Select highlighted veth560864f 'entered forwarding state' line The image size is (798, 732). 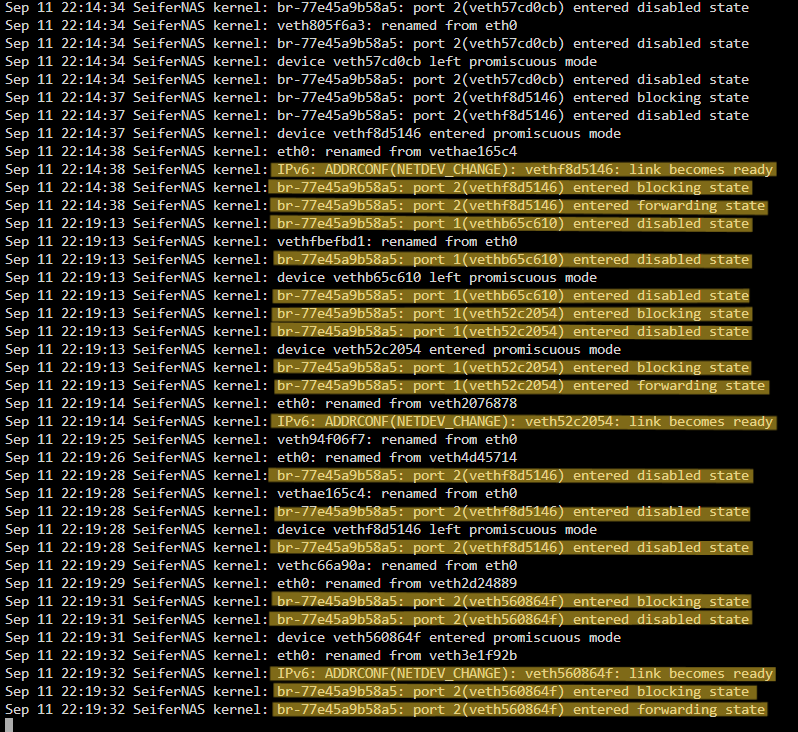520,710
